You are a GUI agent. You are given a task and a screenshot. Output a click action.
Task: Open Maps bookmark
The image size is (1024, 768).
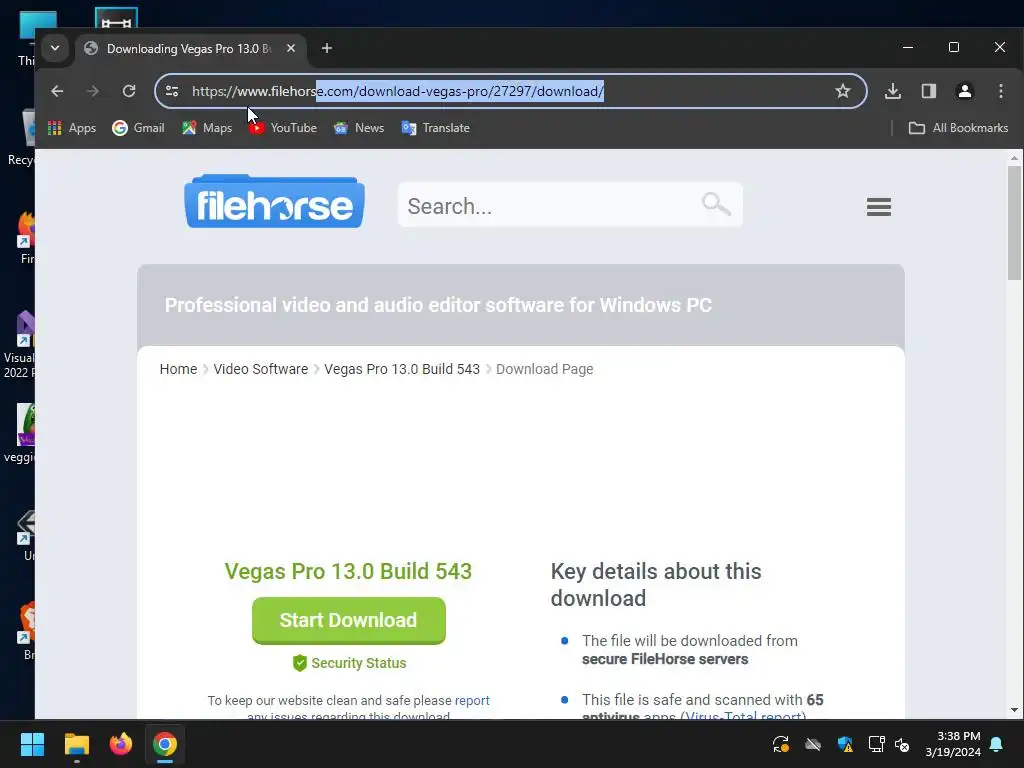pyautogui.click(x=207, y=128)
